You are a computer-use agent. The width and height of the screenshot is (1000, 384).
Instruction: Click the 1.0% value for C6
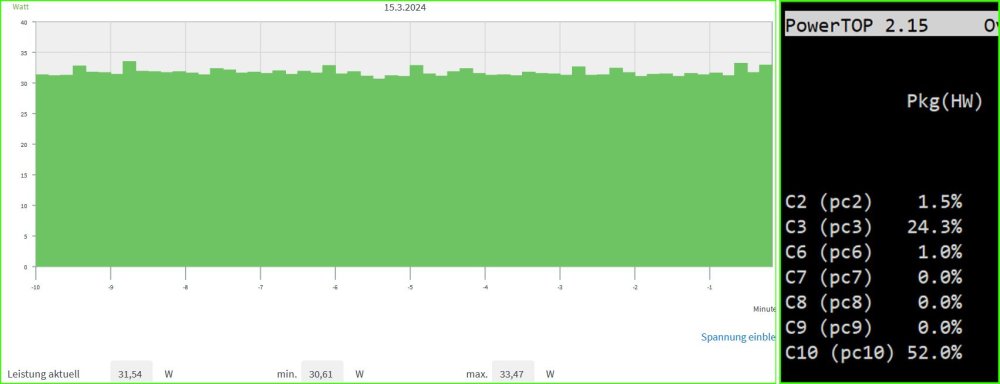point(939,251)
